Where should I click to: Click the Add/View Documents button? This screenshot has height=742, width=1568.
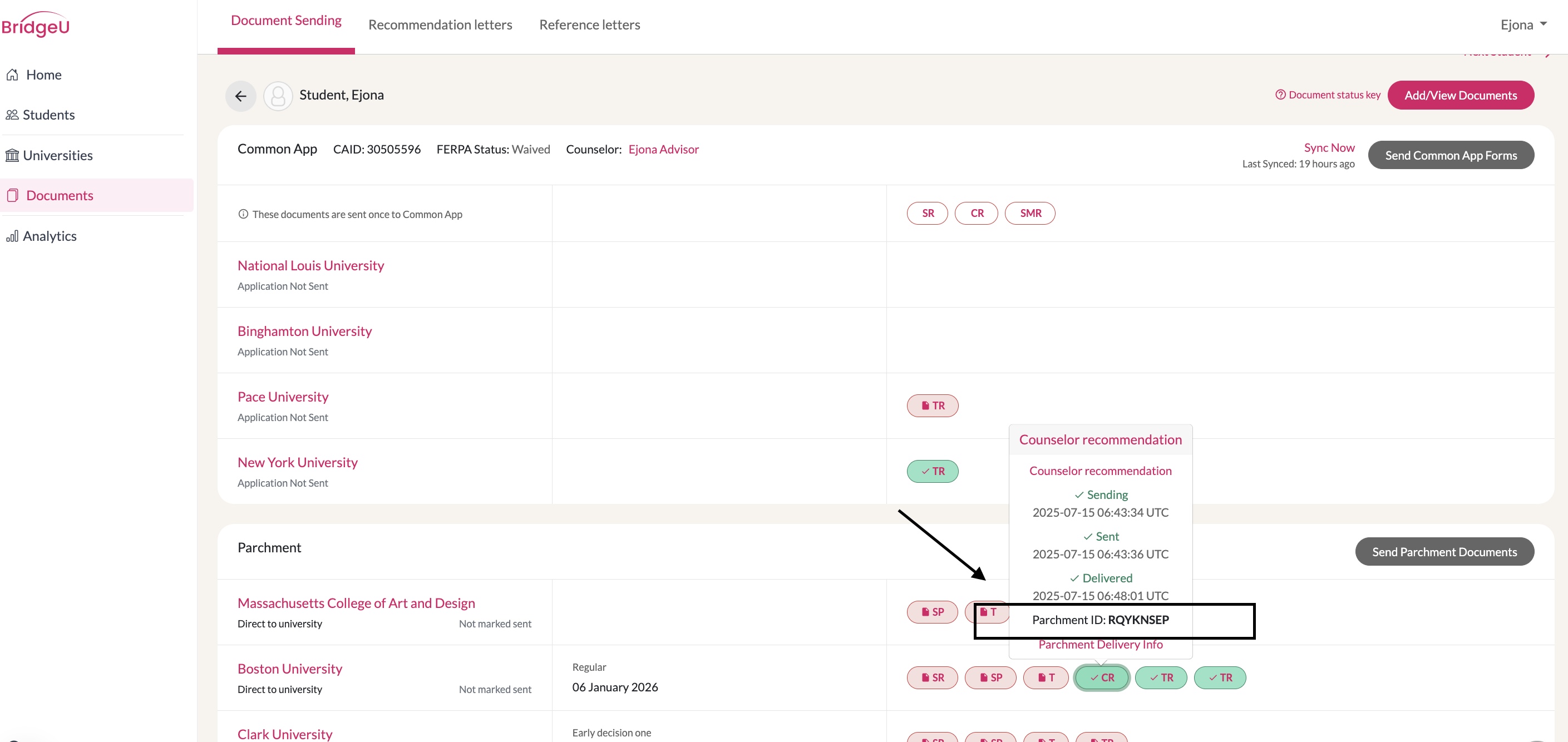1460,96
